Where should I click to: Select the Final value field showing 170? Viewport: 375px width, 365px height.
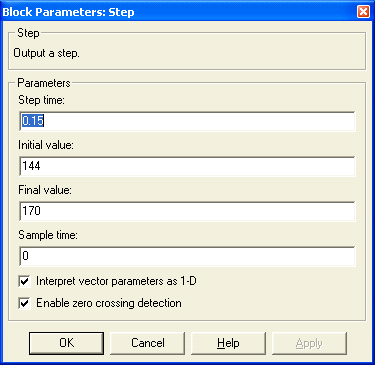[x=187, y=211]
